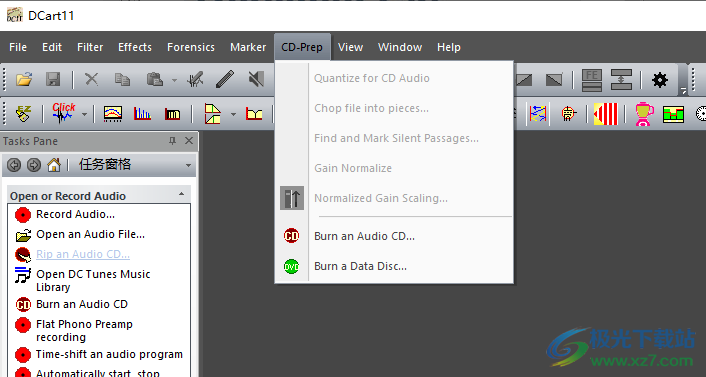Viewport: 706px width, 377px height.
Task: Click the Click noise filter icon
Action: (x=63, y=113)
